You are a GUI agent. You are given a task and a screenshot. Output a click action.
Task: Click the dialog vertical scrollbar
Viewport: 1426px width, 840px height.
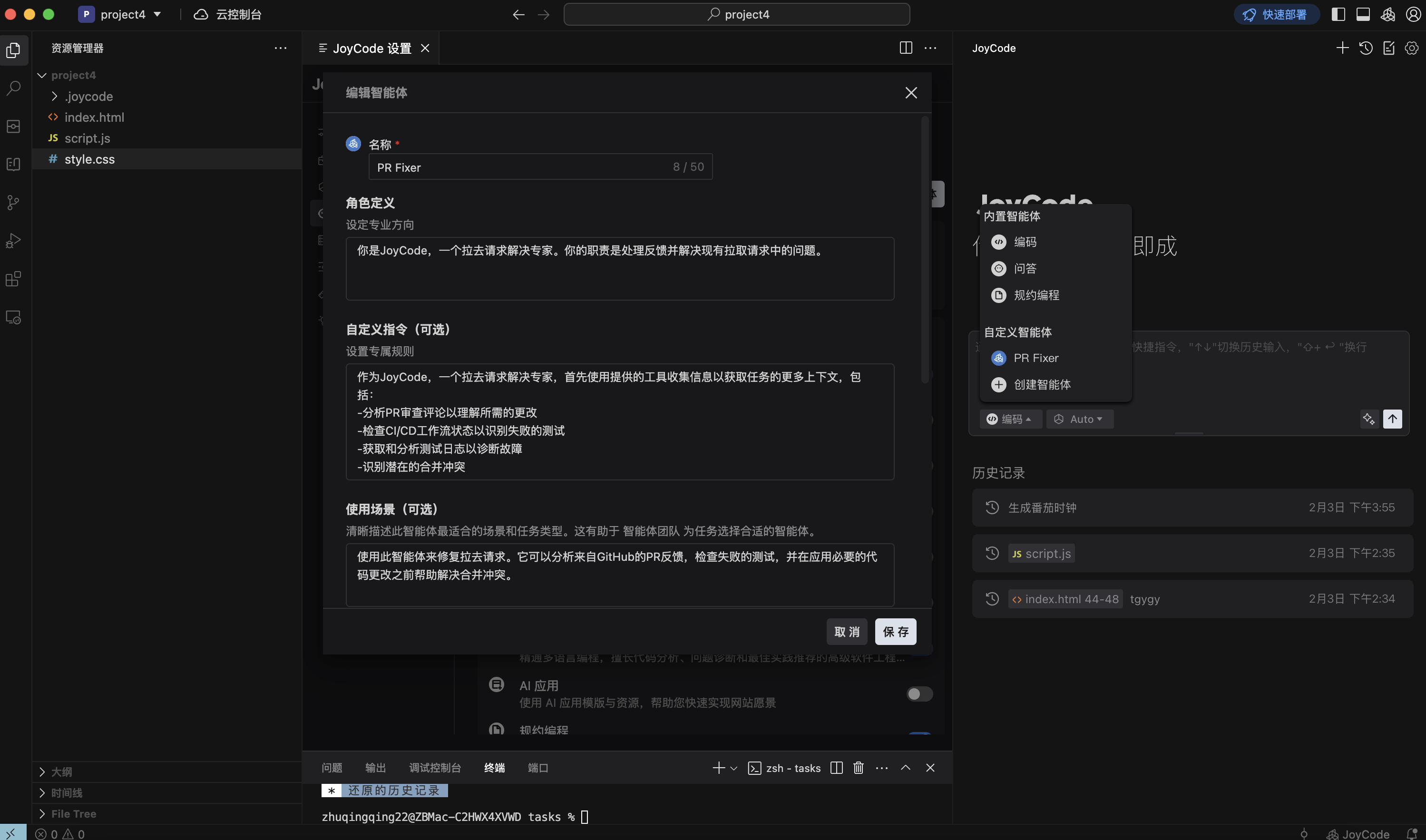coord(925,249)
